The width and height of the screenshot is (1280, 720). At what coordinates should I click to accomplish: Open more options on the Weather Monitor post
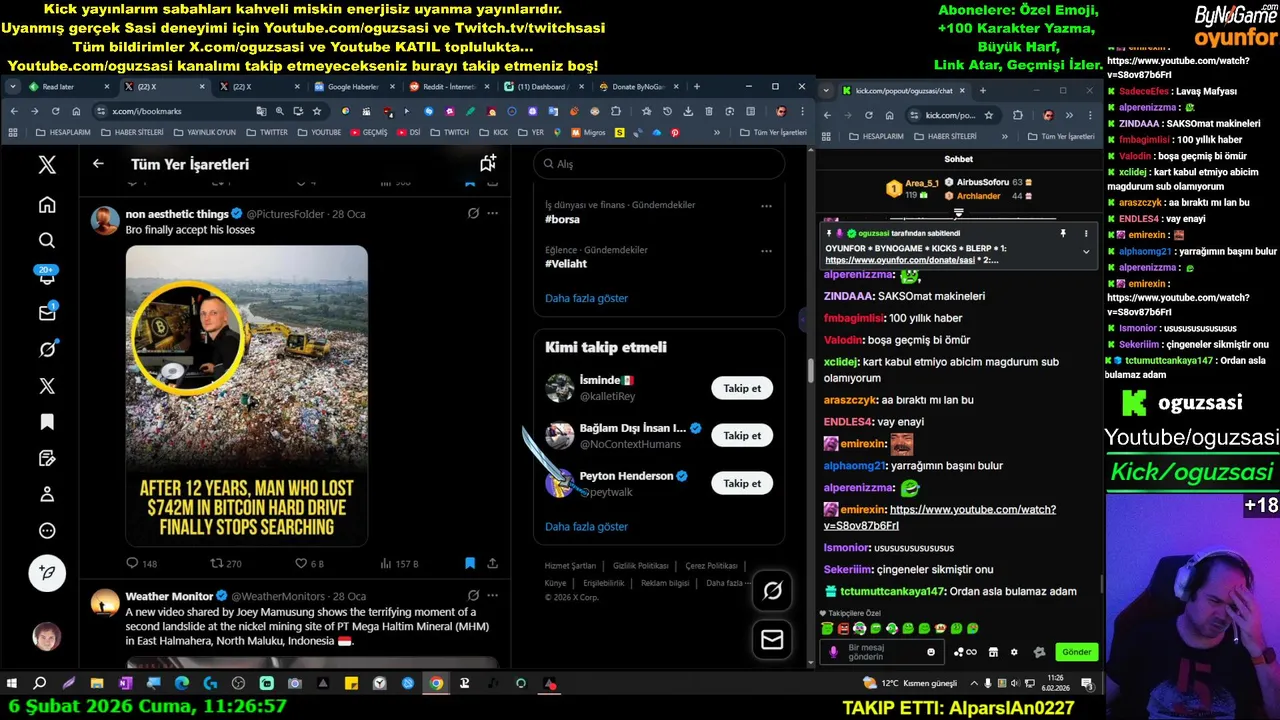pyautogui.click(x=492, y=596)
